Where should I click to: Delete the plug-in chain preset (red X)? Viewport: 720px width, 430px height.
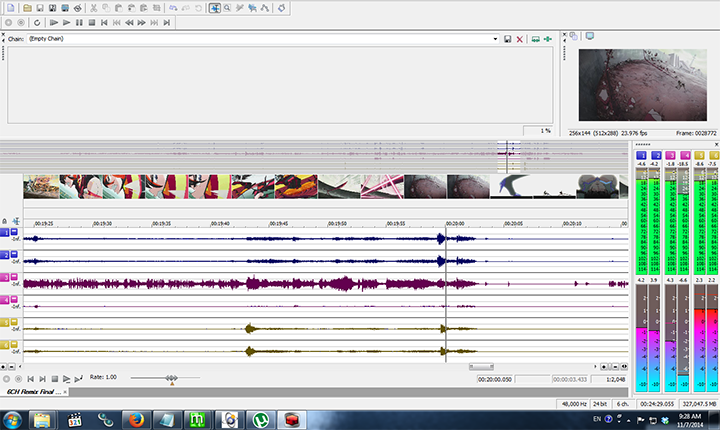click(x=519, y=39)
